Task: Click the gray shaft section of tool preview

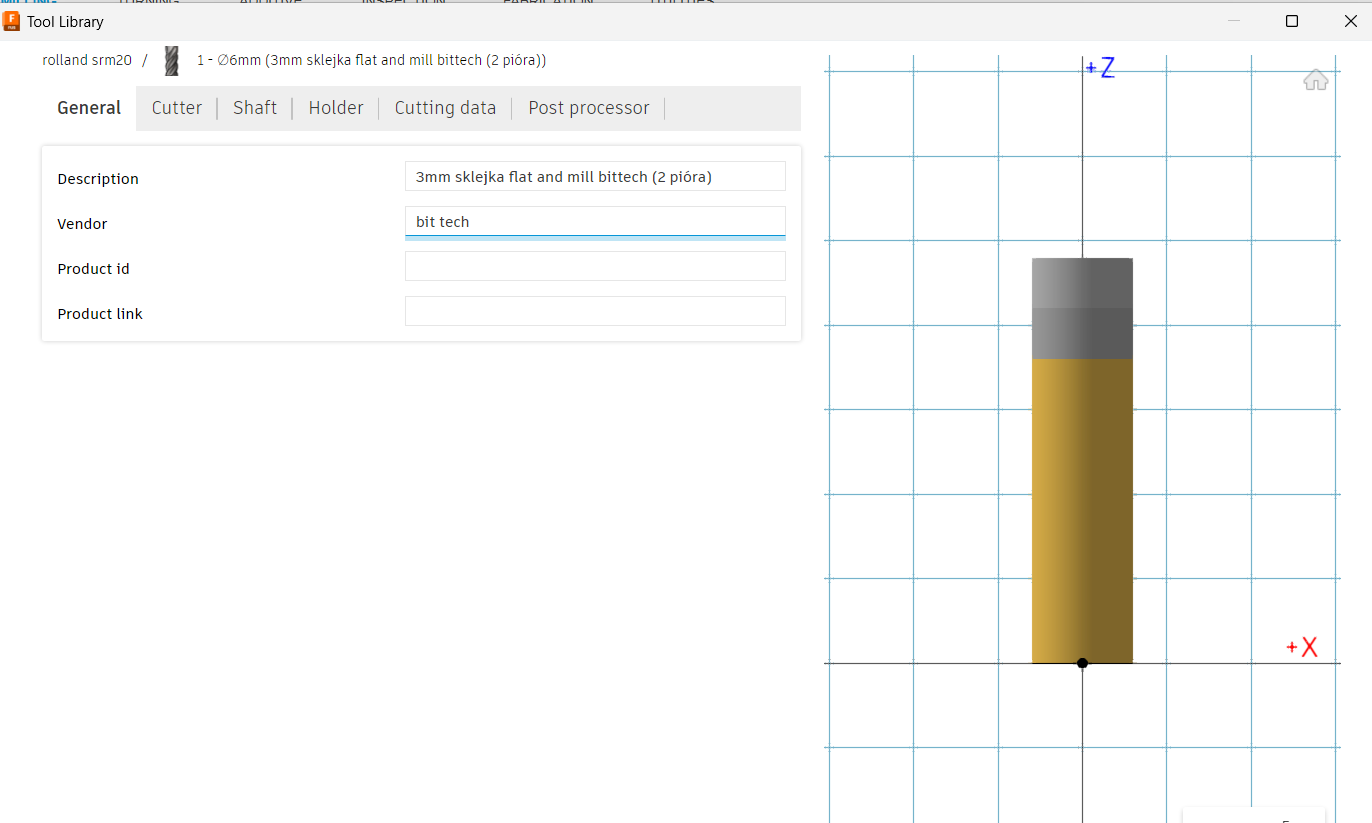Action: 1082,308
